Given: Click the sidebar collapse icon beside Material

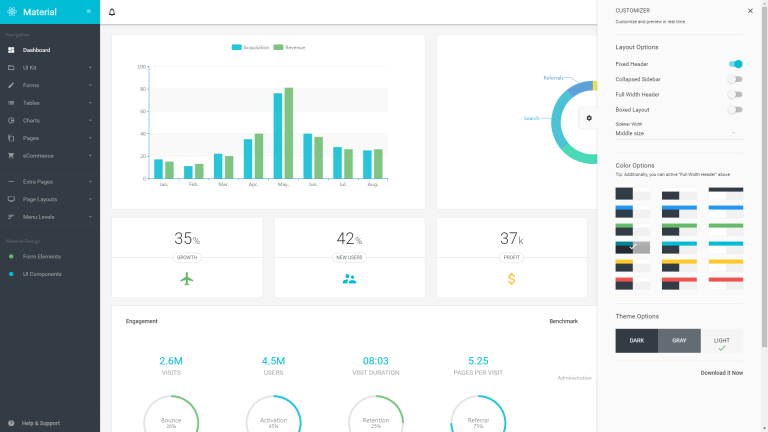Looking at the screenshot, I should click(89, 12).
